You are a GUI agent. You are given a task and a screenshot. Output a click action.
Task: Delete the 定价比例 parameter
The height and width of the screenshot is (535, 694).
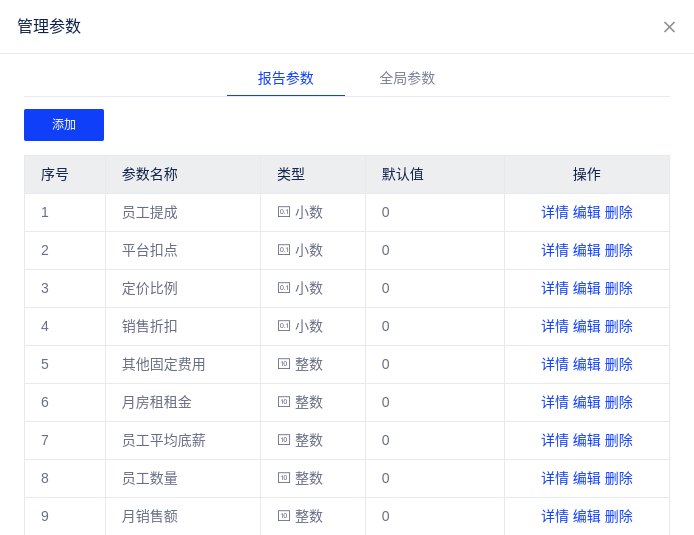(619, 288)
